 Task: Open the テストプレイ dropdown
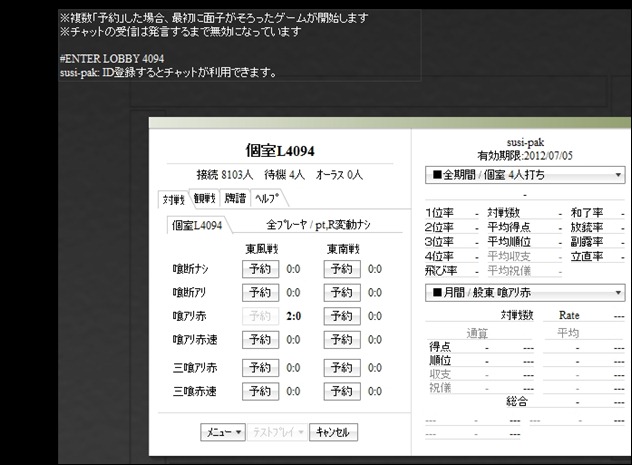[277, 432]
